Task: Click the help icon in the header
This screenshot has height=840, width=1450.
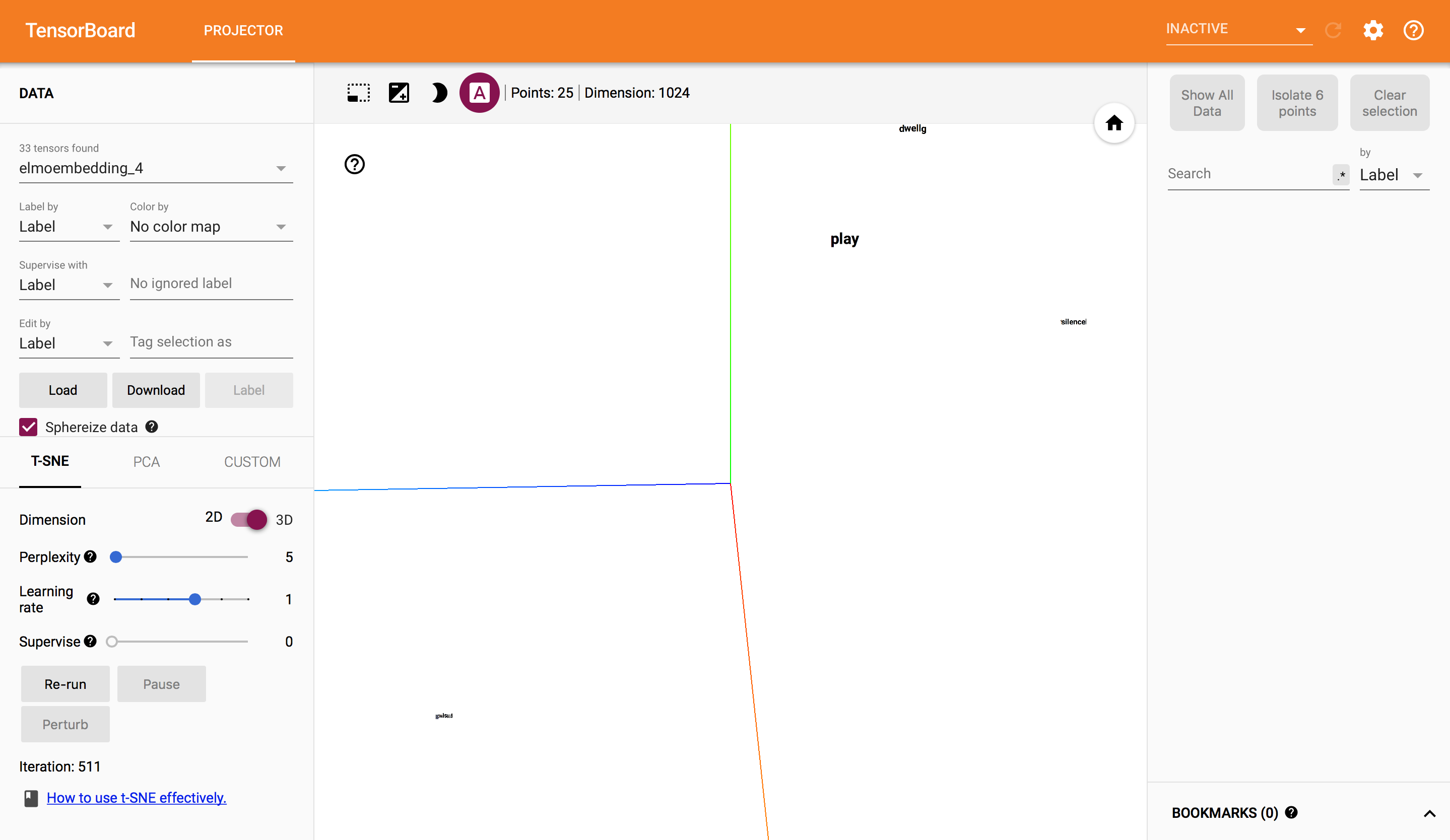Action: pos(1413,30)
